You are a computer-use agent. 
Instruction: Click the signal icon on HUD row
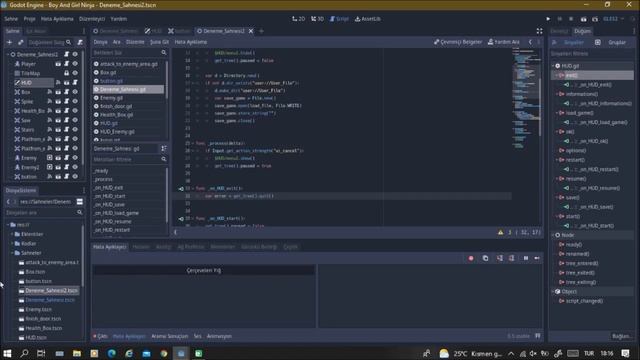tap(58, 82)
